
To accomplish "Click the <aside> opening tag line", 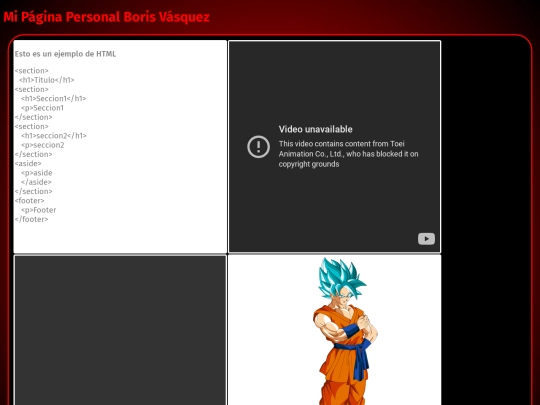I will [28, 164].
